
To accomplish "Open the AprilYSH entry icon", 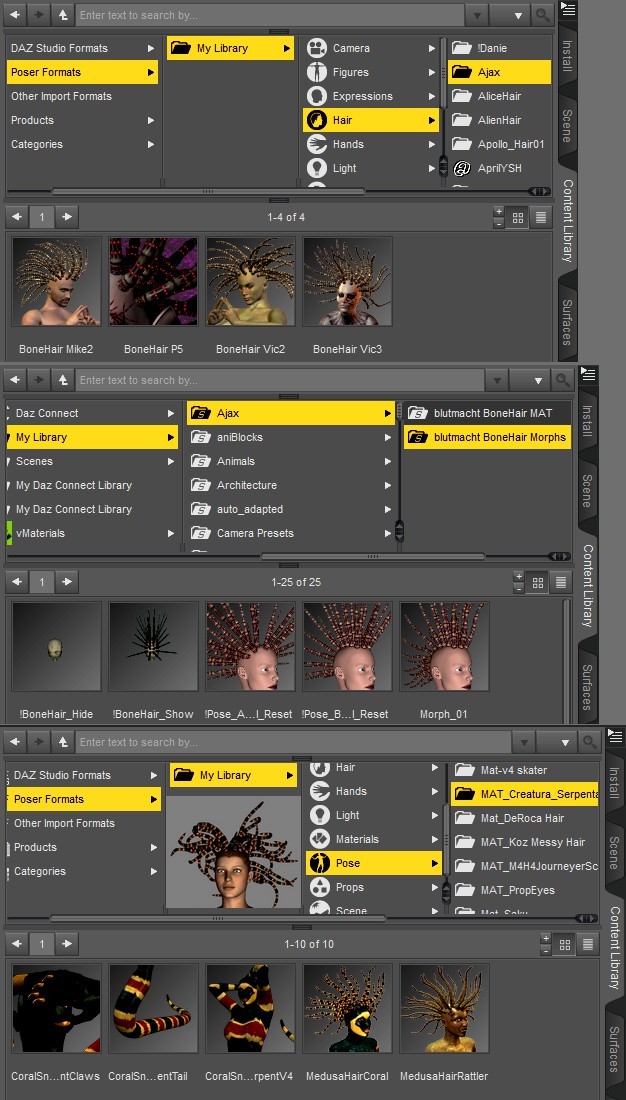I will 461,168.
